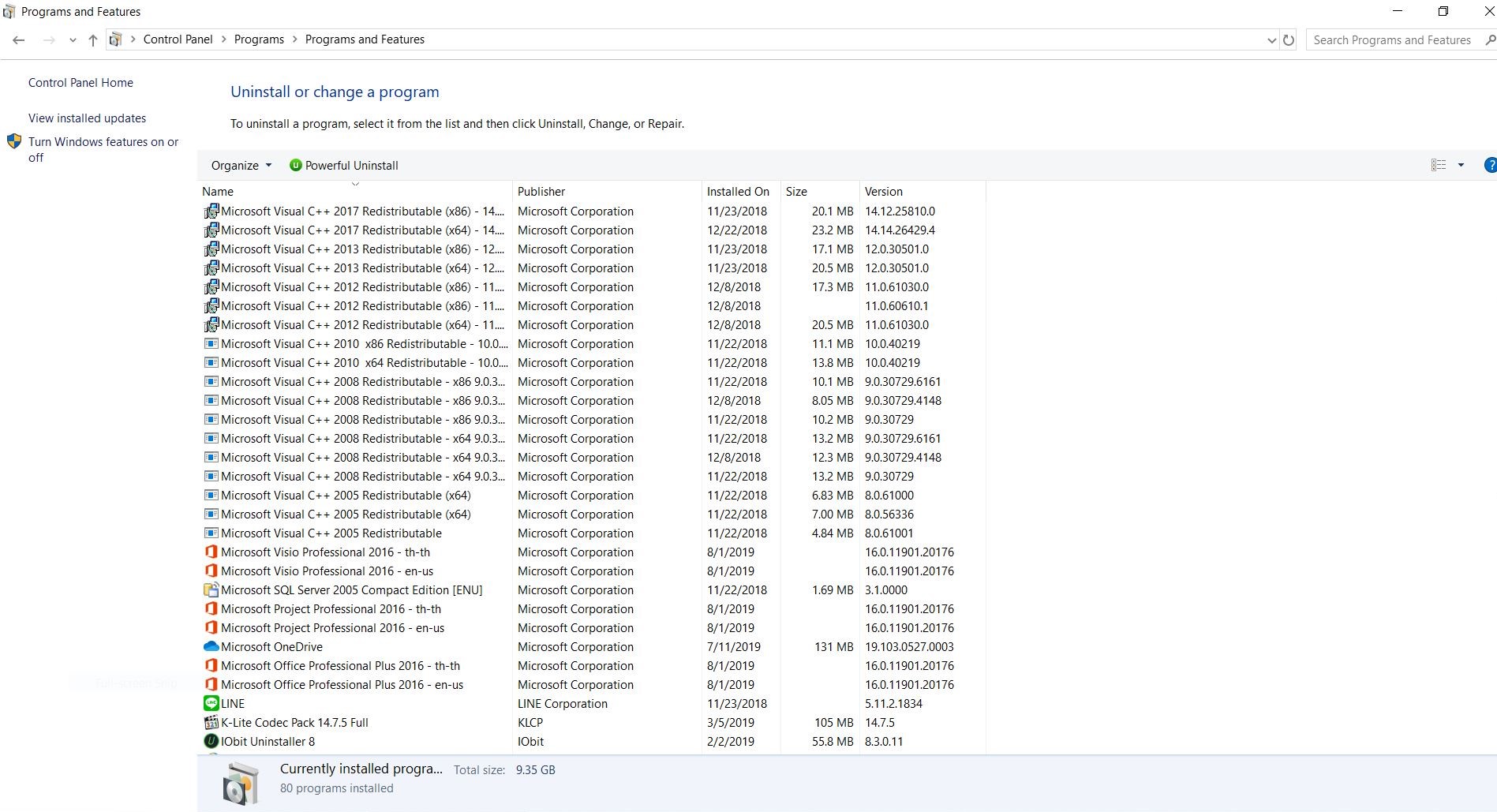Select Visual C++ 2013 x86 installer icon
This screenshot has height=812, width=1497.
pyautogui.click(x=211, y=249)
